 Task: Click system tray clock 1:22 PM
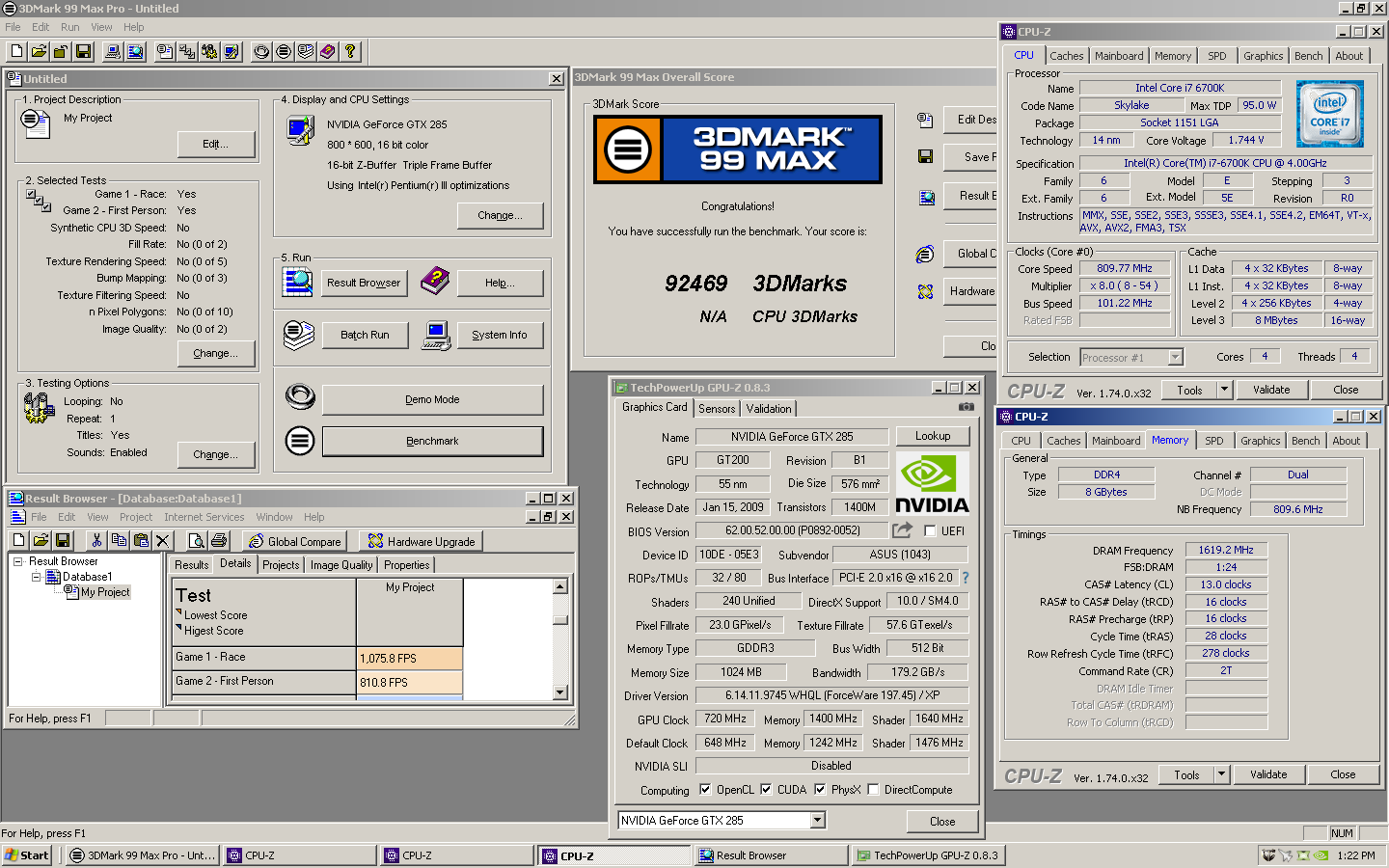pyautogui.click(x=1356, y=855)
